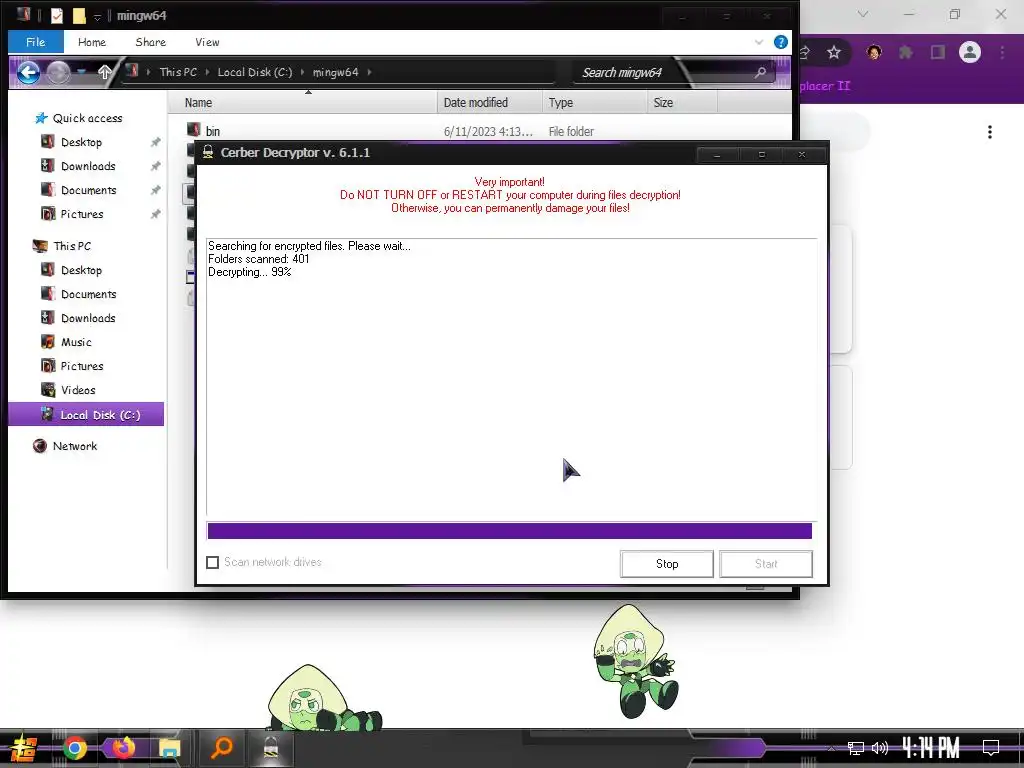This screenshot has height=768, width=1024.
Task: Open Pictures under This PC
Action: click(x=82, y=366)
